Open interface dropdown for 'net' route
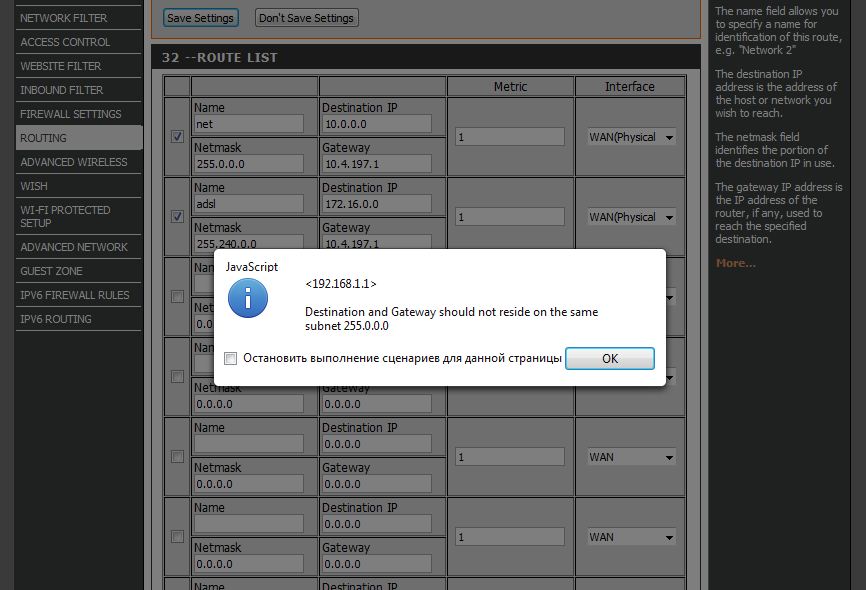 (x=631, y=137)
